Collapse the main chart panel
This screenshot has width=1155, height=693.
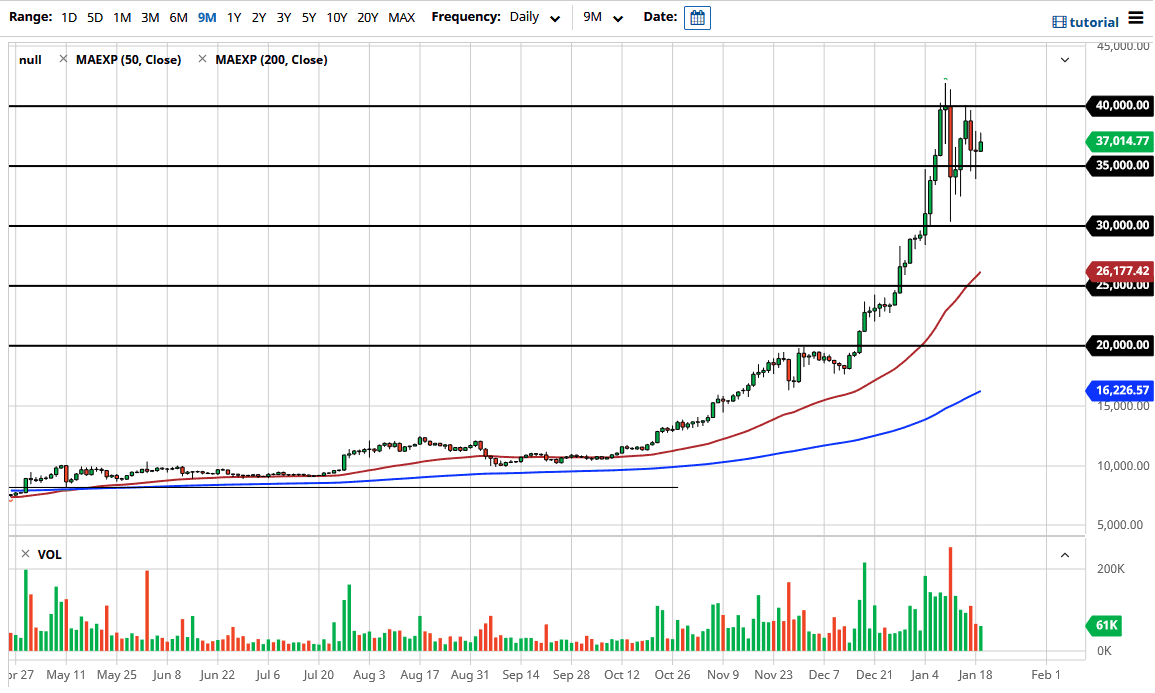pos(1065,59)
